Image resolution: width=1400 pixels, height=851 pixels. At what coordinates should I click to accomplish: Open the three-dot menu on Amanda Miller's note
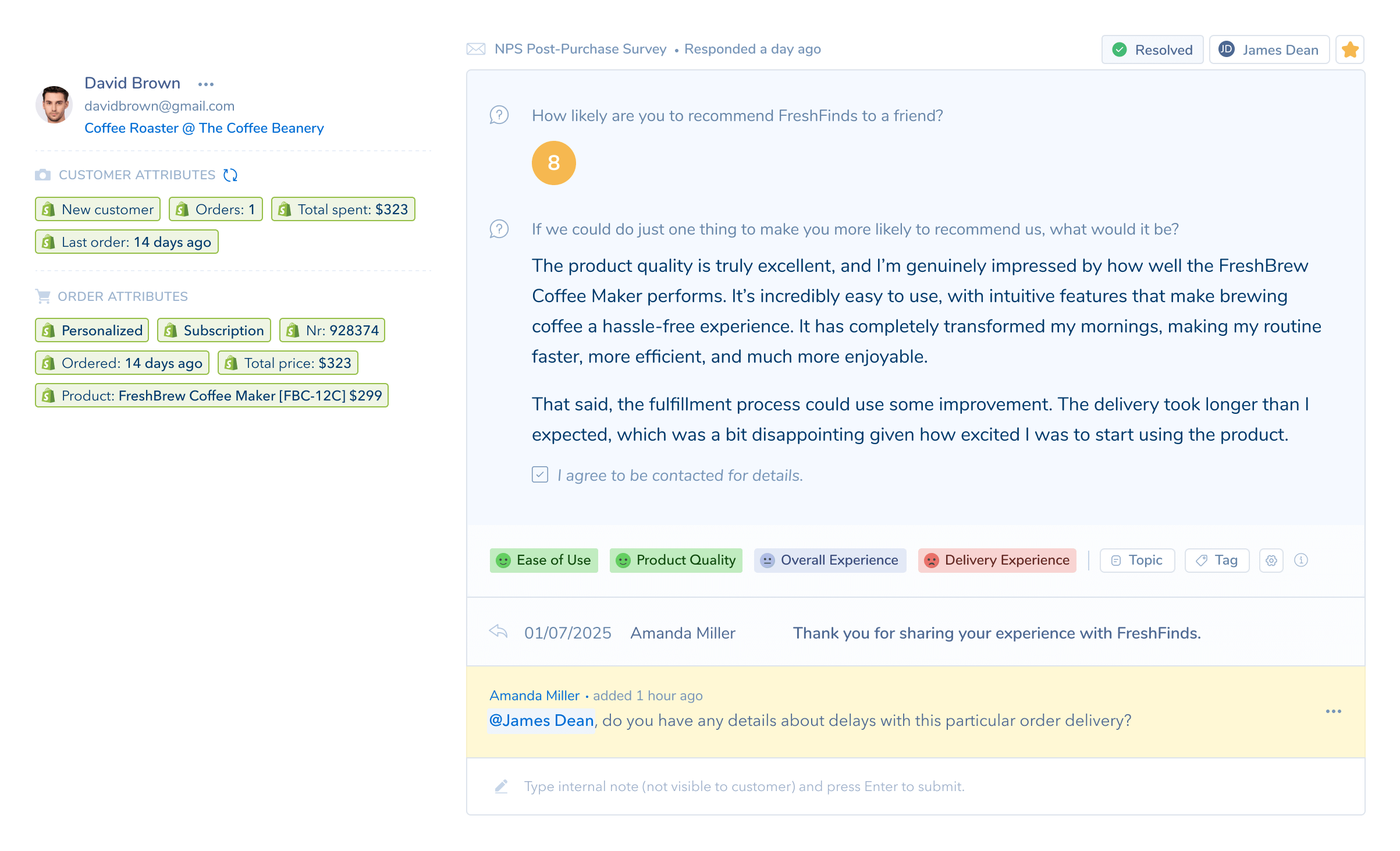click(x=1334, y=710)
